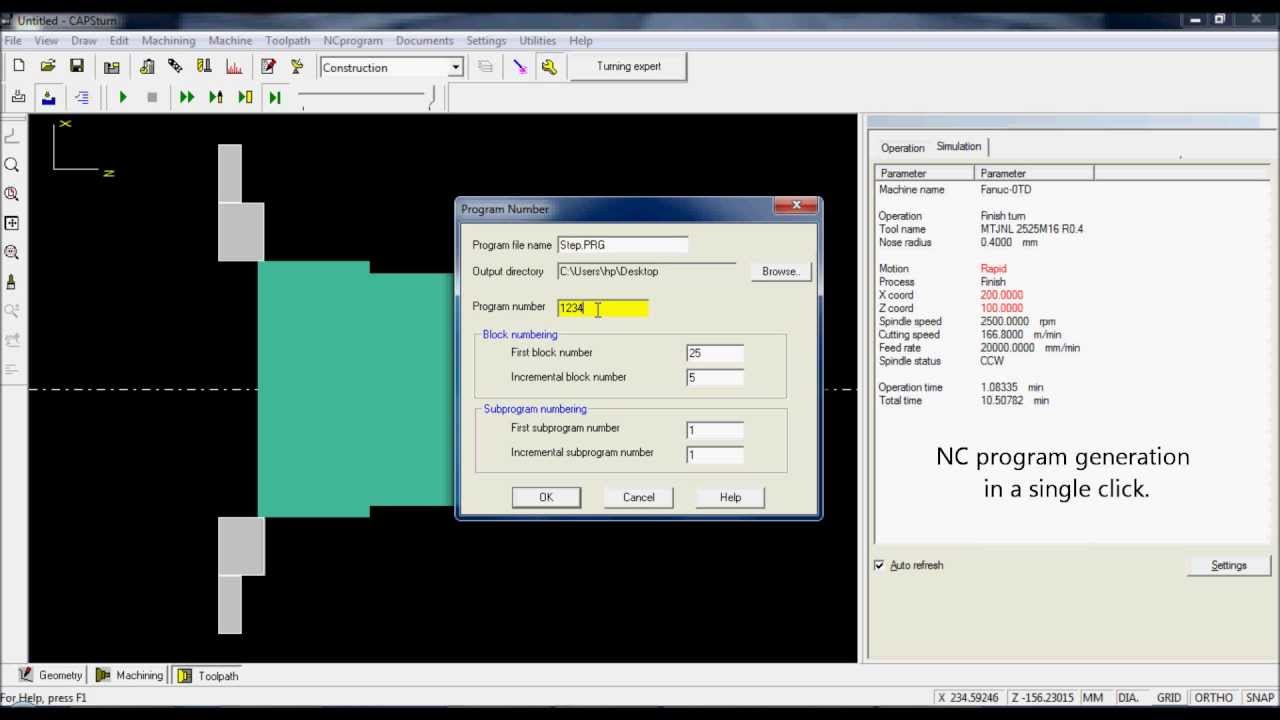Click the fit-all four-arrows icon
Viewport: 1280px width, 720px height.
[x=12, y=223]
